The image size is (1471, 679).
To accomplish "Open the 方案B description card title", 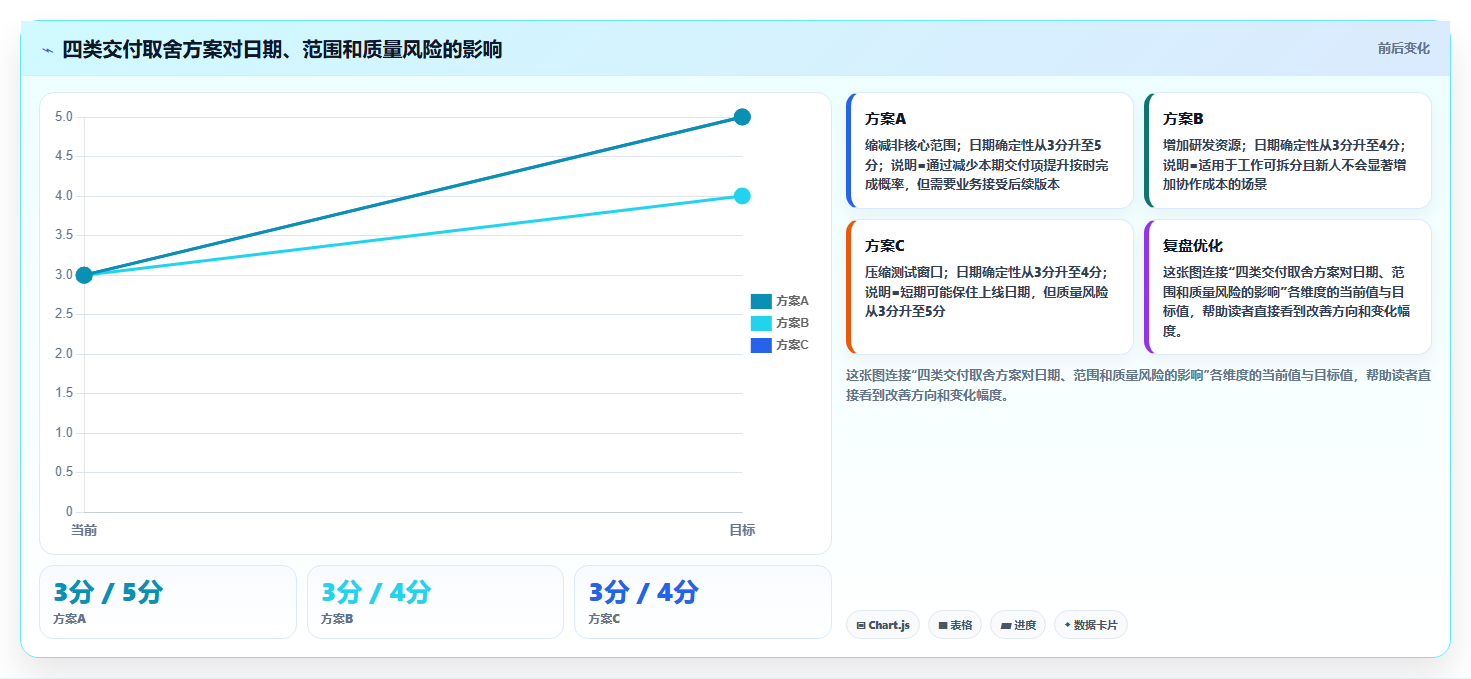I will (1183, 118).
